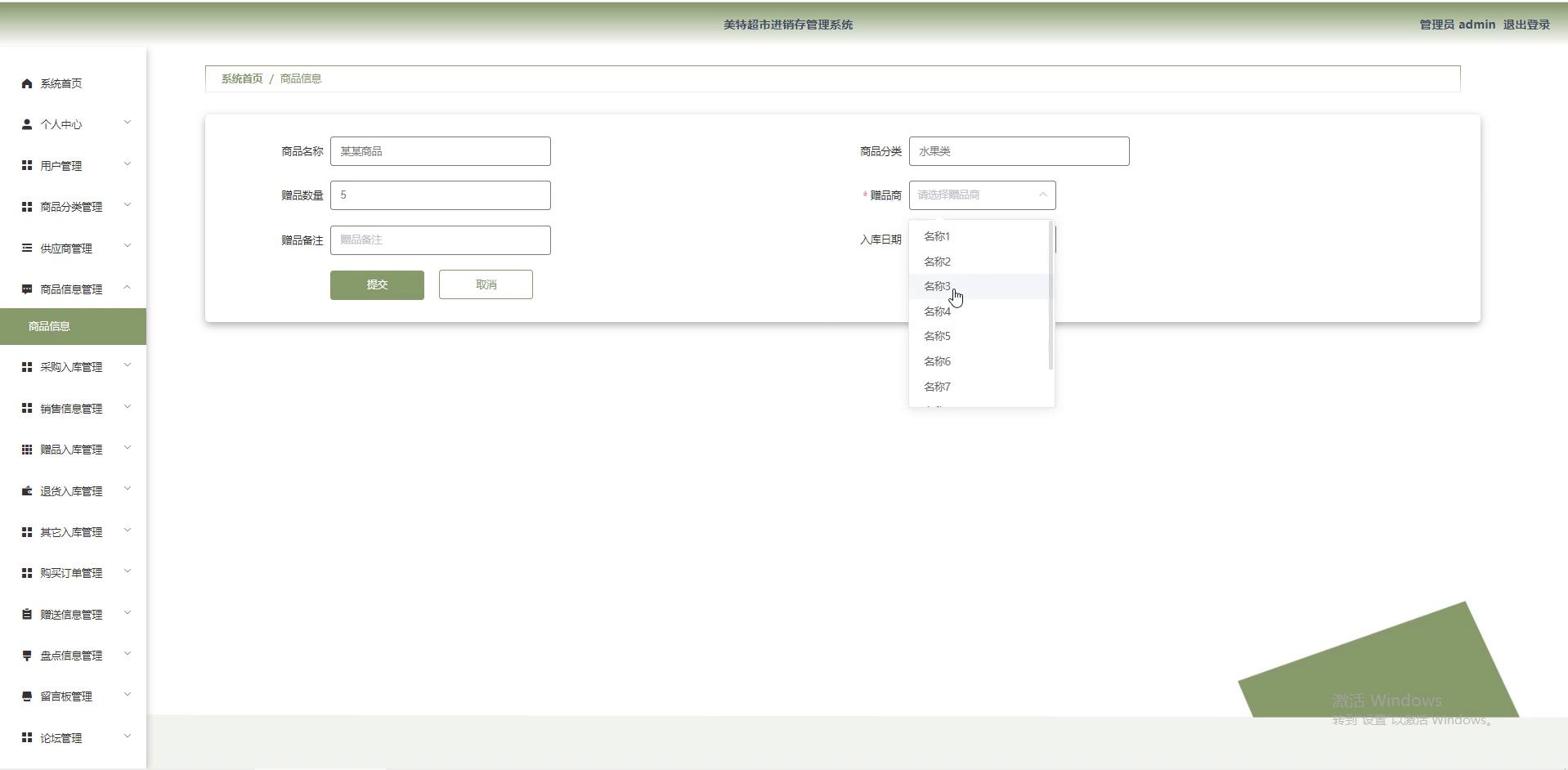Close the 赠品商 dropdown via its arrow

point(1042,195)
